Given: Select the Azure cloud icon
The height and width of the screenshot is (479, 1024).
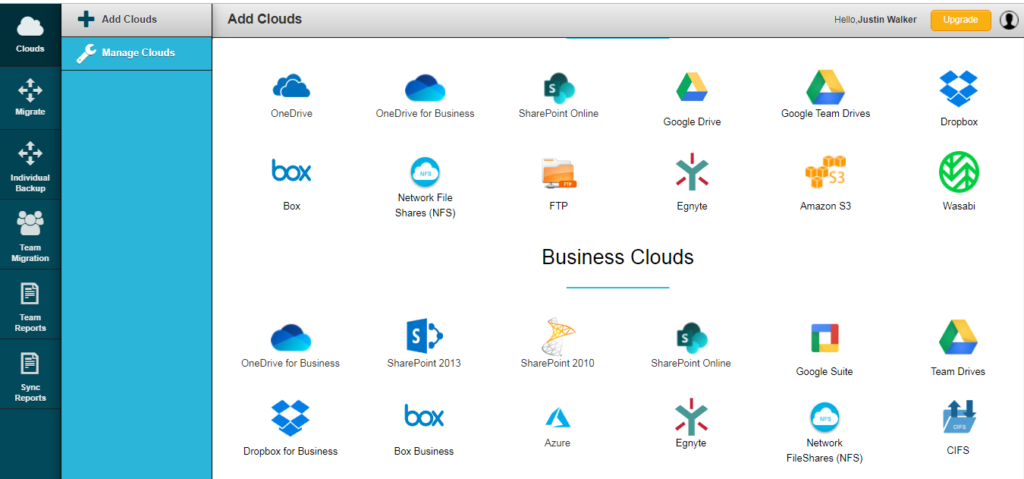Looking at the screenshot, I should (x=557, y=418).
